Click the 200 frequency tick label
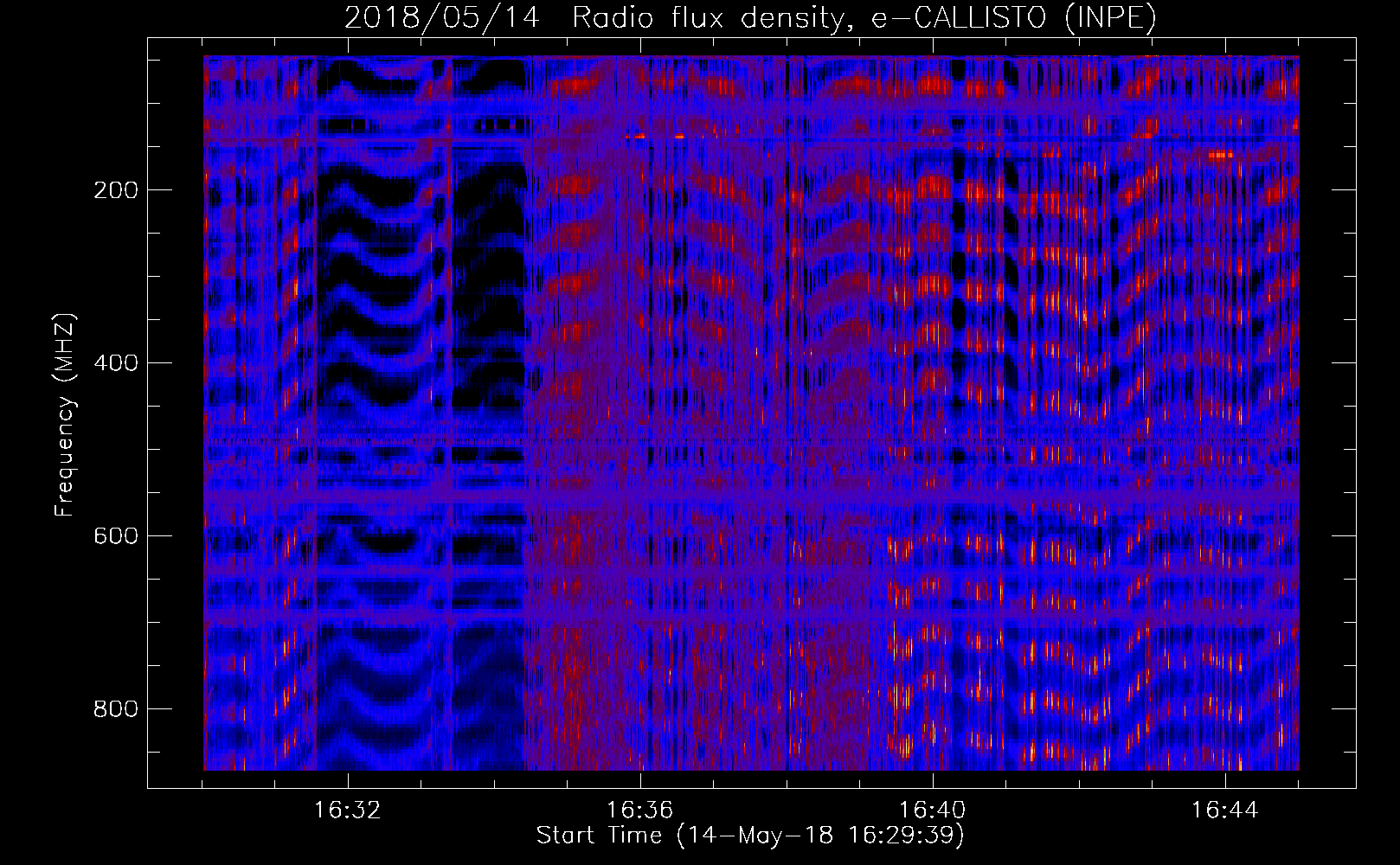The image size is (1400, 865). click(116, 190)
